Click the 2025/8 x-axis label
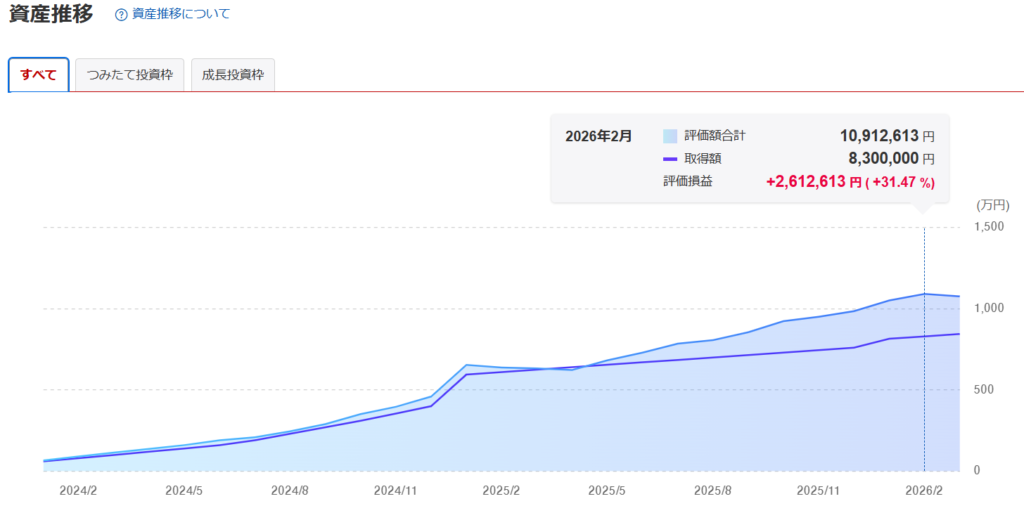The width and height of the screenshot is (1024, 513). pyautogui.click(x=713, y=491)
